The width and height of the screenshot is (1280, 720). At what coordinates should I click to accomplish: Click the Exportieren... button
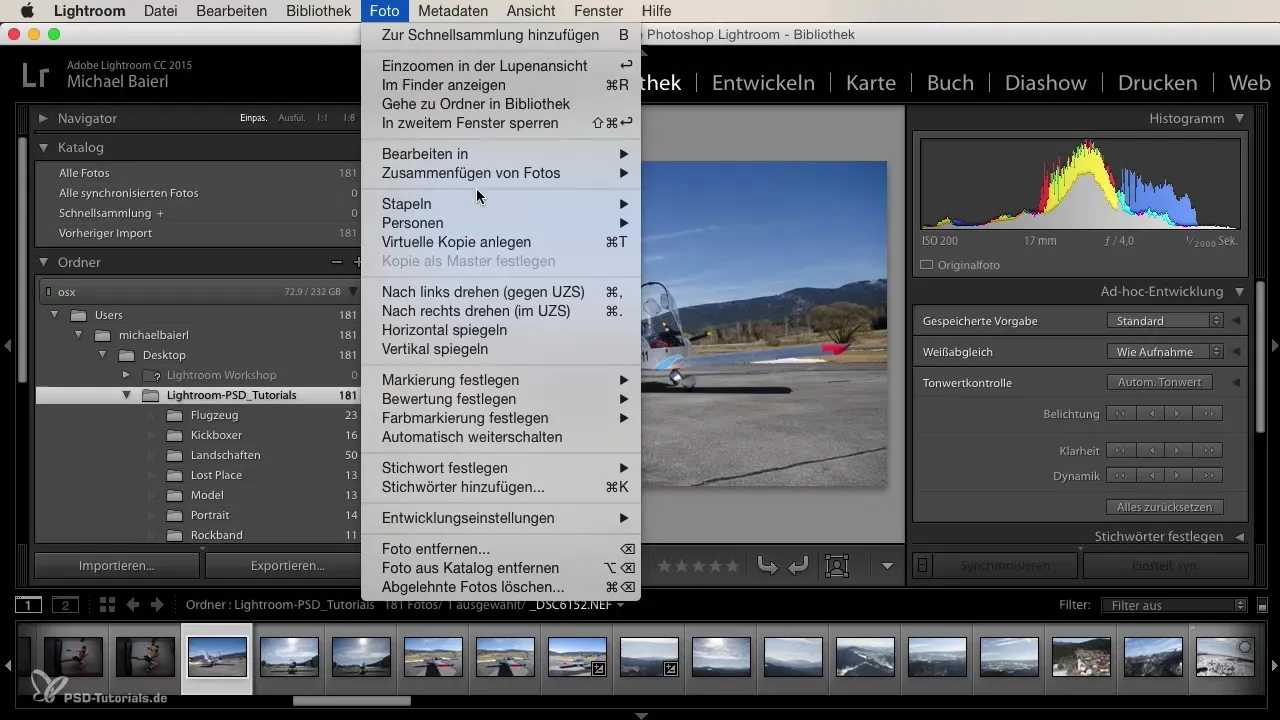pos(286,565)
